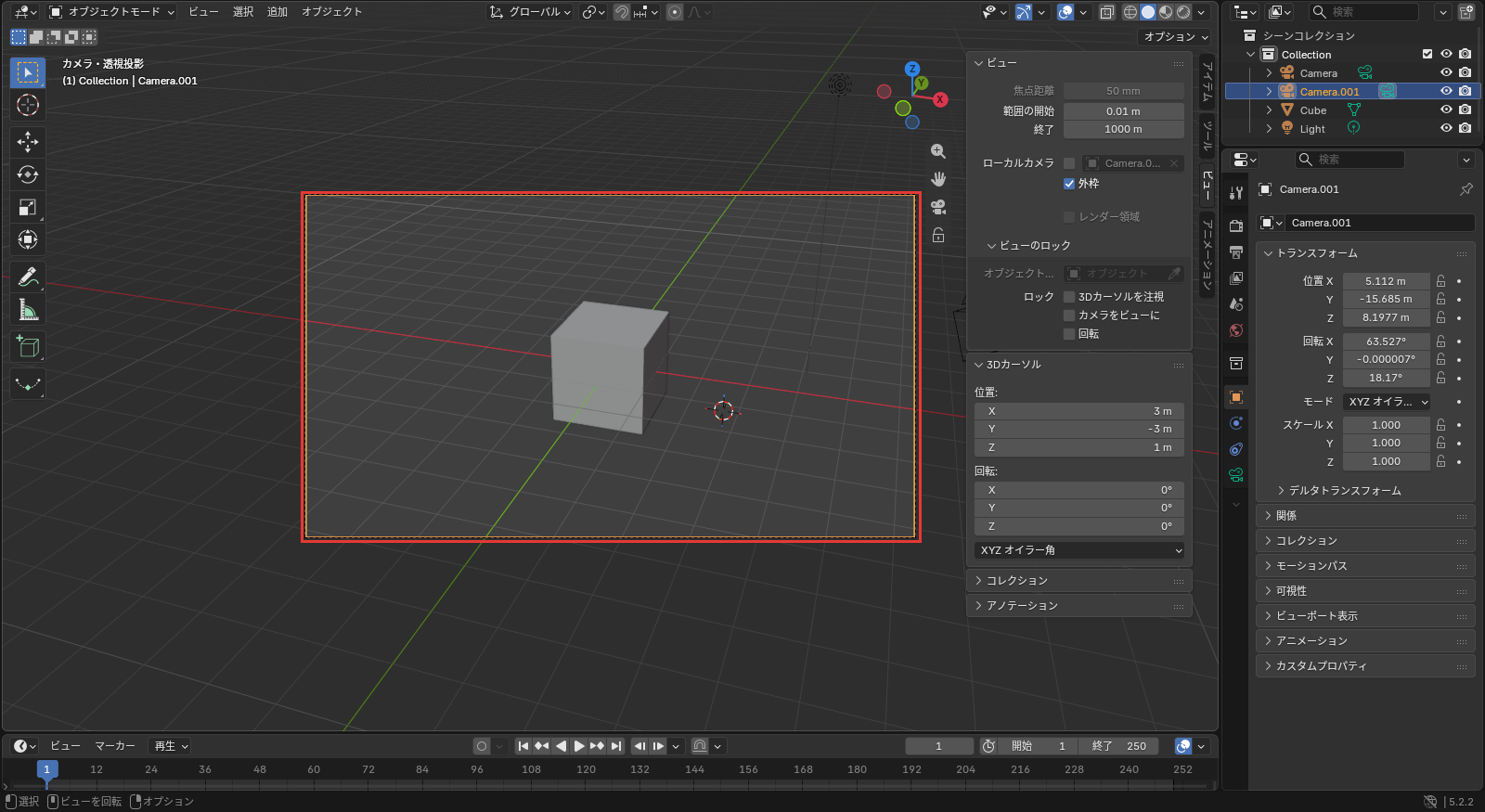The image size is (1485, 812).
Task: Open the World properties tab icon
Action: [x=1236, y=330]
